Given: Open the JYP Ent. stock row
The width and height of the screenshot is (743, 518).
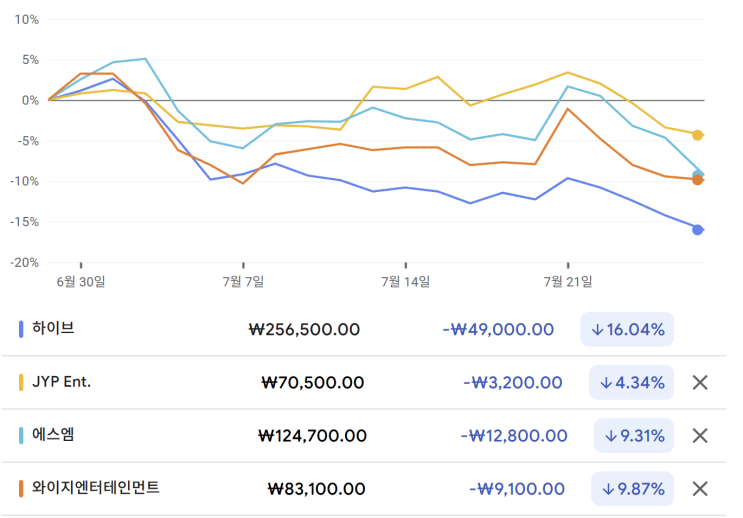Looking at the screenshot, I should (x=62, y=381).
